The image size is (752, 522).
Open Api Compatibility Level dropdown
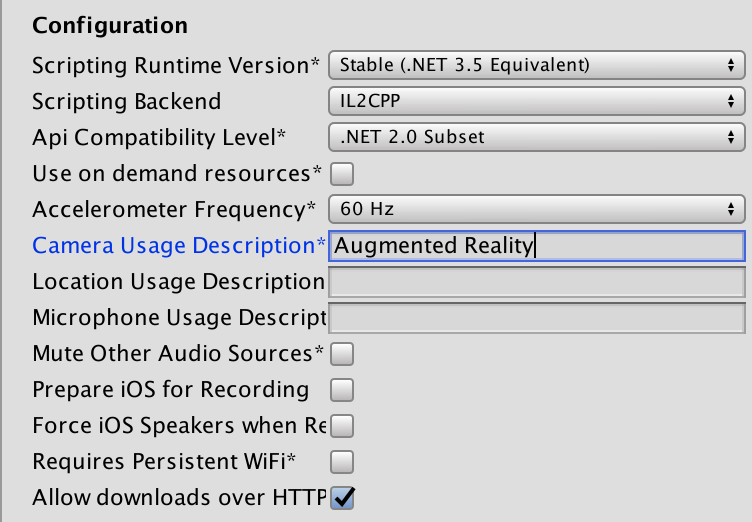point(536,137)
